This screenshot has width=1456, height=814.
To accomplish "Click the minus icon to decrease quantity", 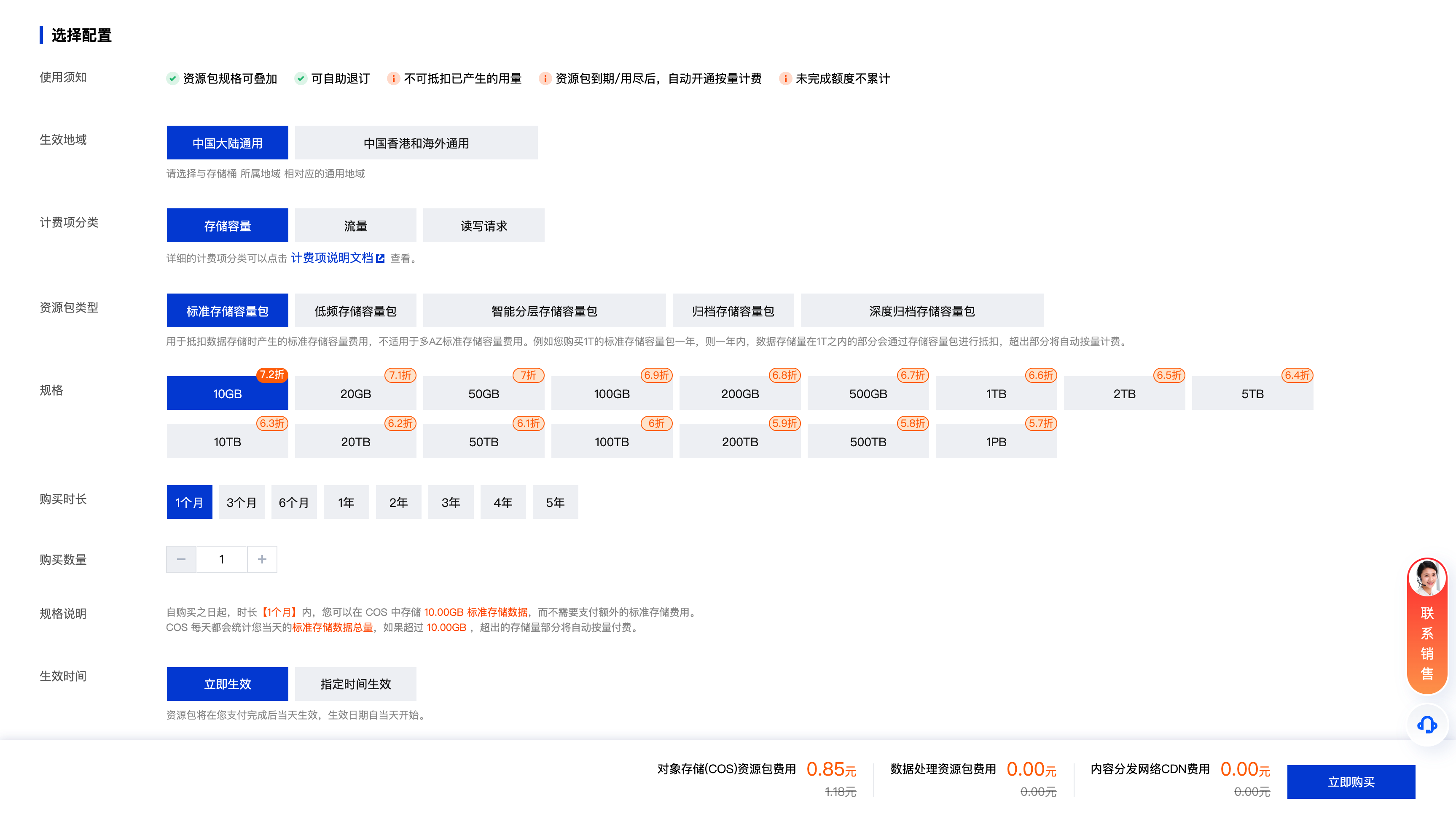I will tap(181, 559).
